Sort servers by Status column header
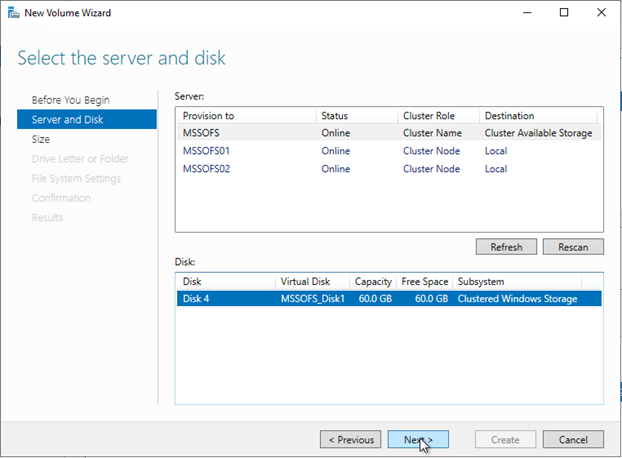 (x=355, y=116)
